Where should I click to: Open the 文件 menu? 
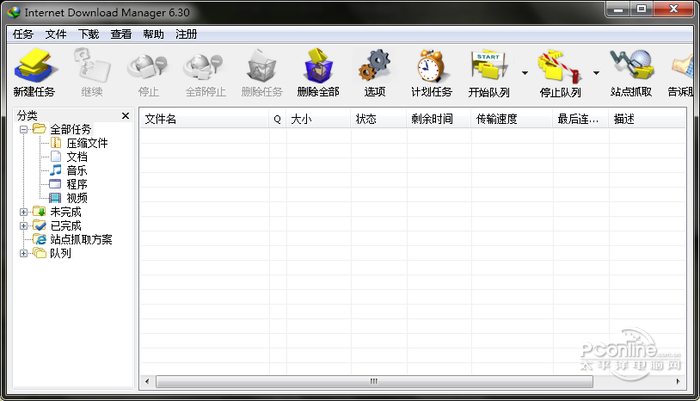click(x=56, y=34)
